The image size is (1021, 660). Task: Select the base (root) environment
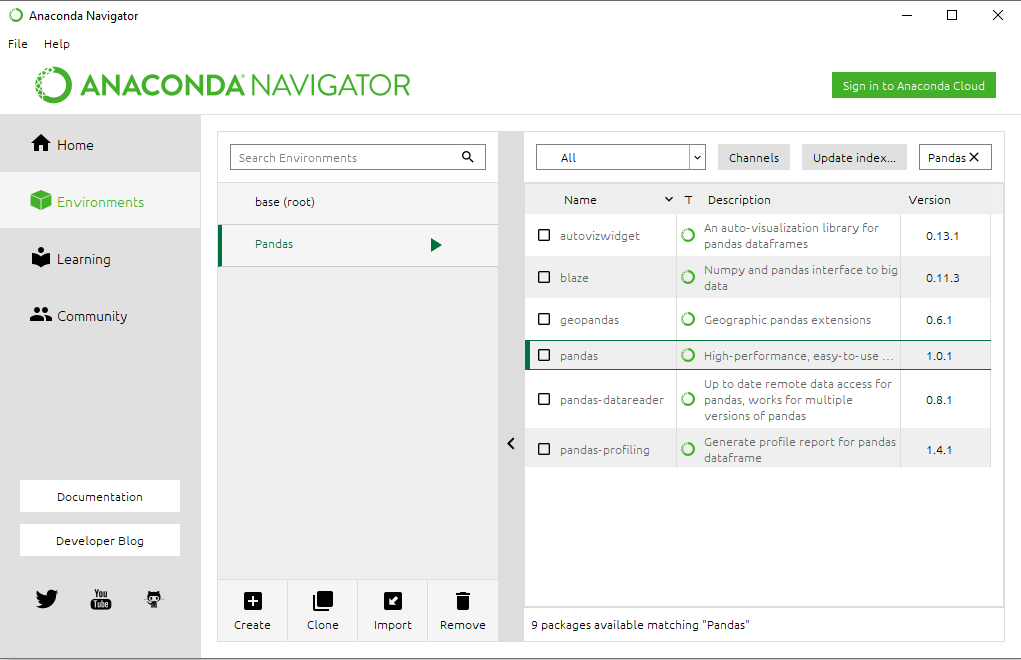[358, 202]
